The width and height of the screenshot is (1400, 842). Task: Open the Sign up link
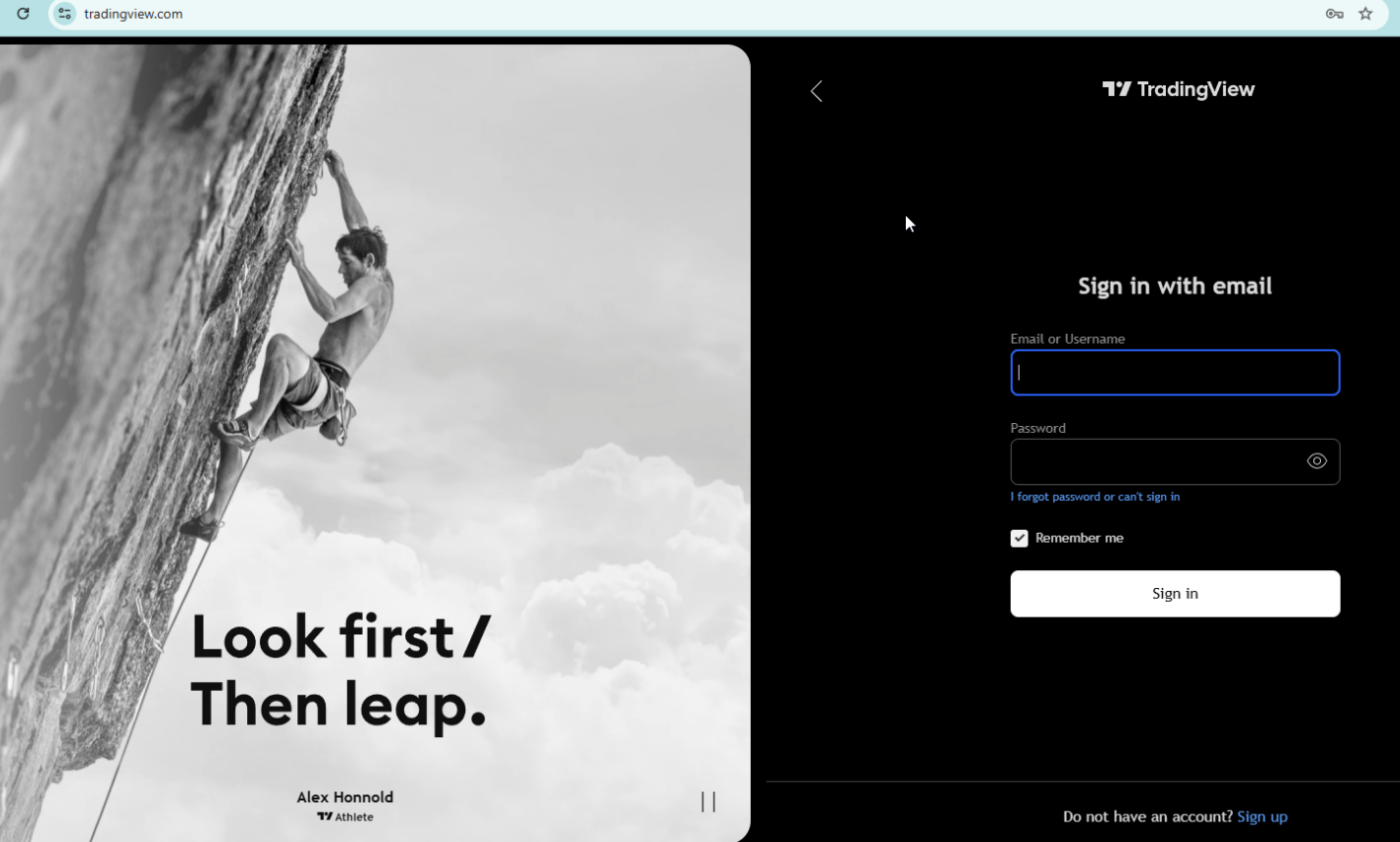(x=1262, y=817)
